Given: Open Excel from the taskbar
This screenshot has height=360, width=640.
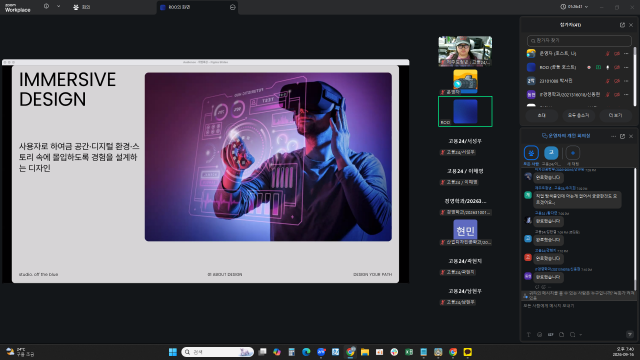Looking at the screenshot, I should 409,352.
